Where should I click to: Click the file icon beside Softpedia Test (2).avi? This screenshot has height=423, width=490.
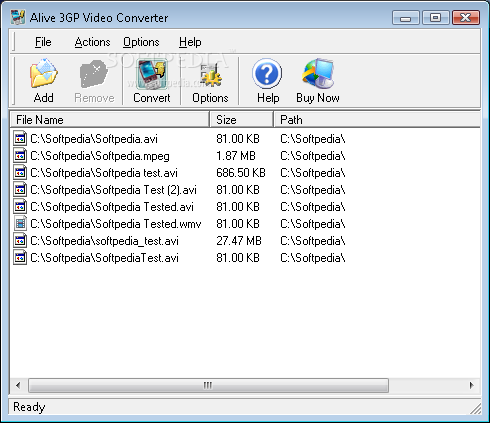click(x=20, y=189)
